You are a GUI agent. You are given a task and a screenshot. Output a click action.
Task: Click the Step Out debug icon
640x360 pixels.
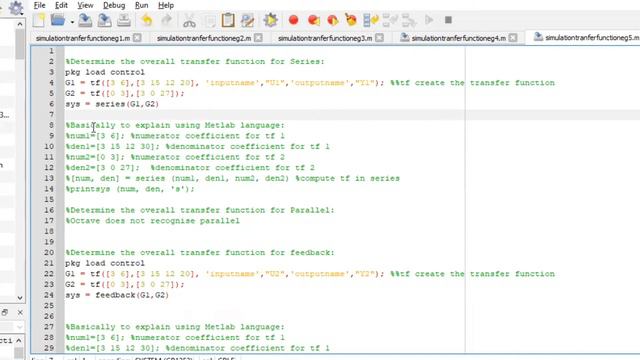coord(409,20)
